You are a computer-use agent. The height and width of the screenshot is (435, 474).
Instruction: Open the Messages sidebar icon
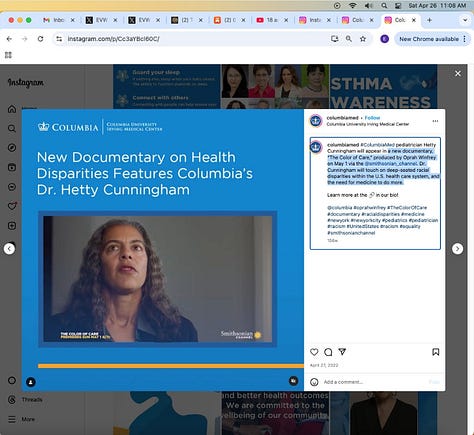click(12, 187)
